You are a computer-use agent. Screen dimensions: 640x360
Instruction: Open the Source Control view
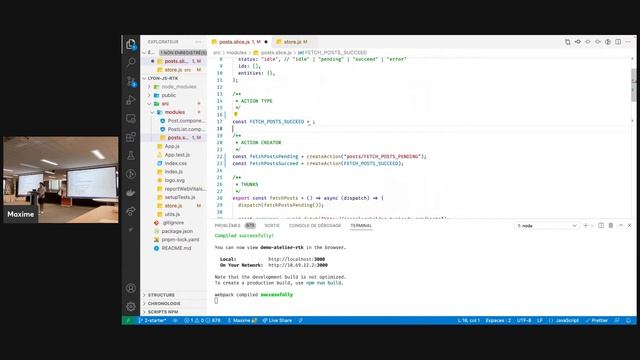131,81
